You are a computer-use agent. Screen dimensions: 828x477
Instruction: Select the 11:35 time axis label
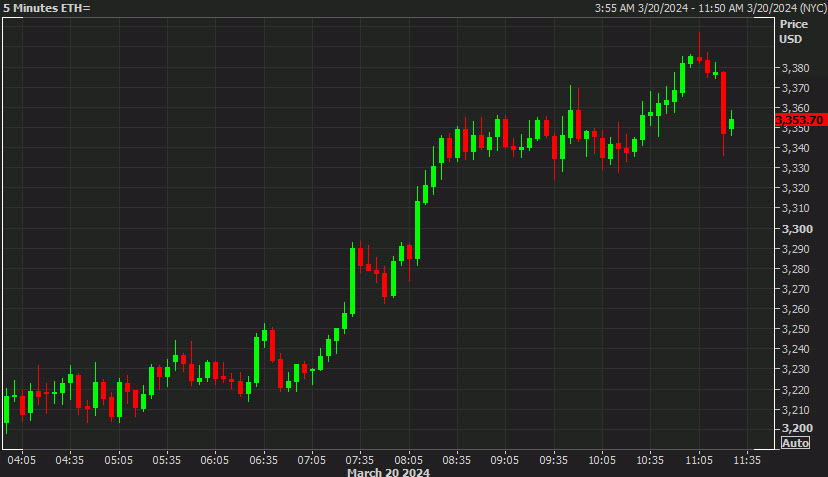click(x=747, y=461)
